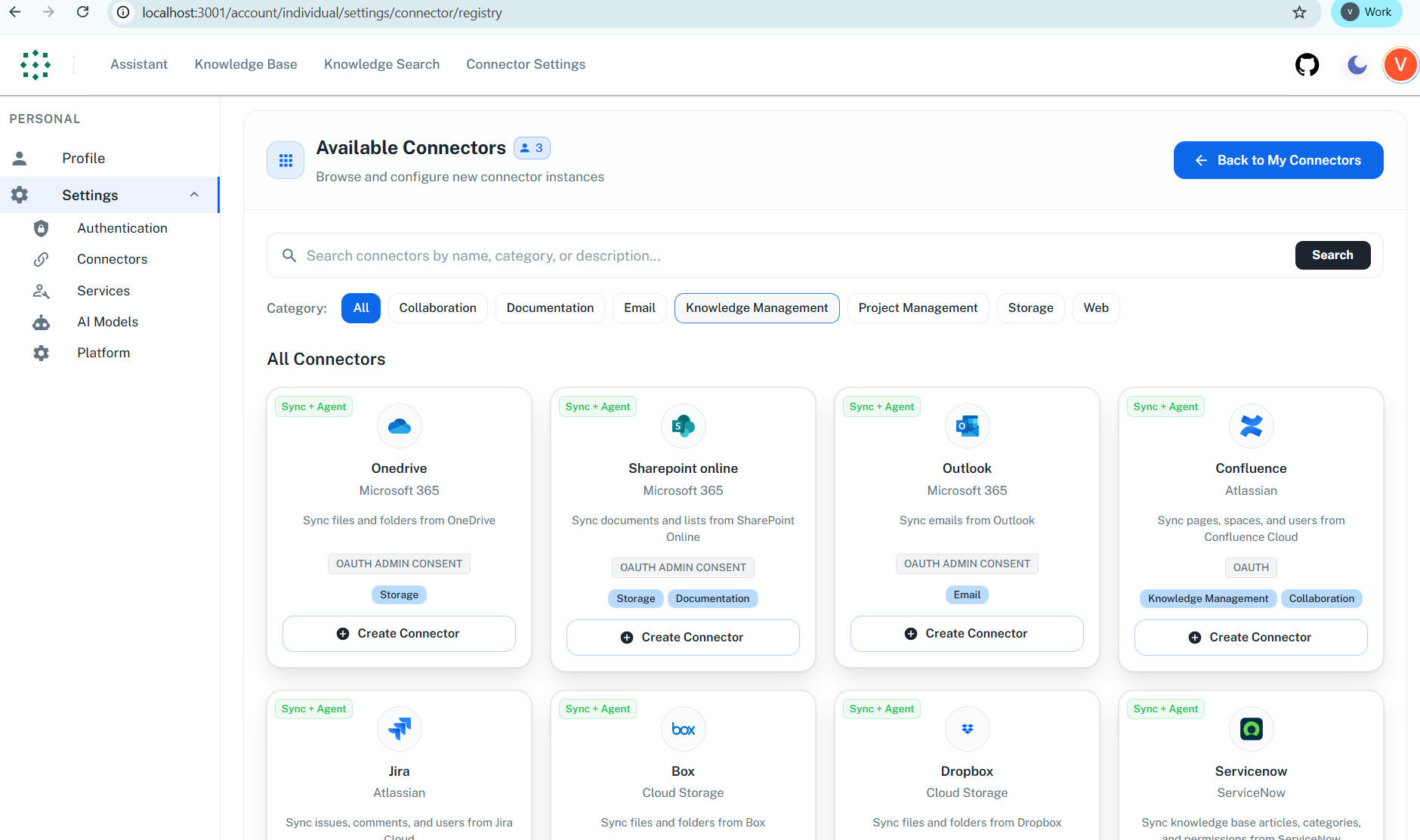
Task: Click the OneDrive cloud logo
Action: click(399, 426)
